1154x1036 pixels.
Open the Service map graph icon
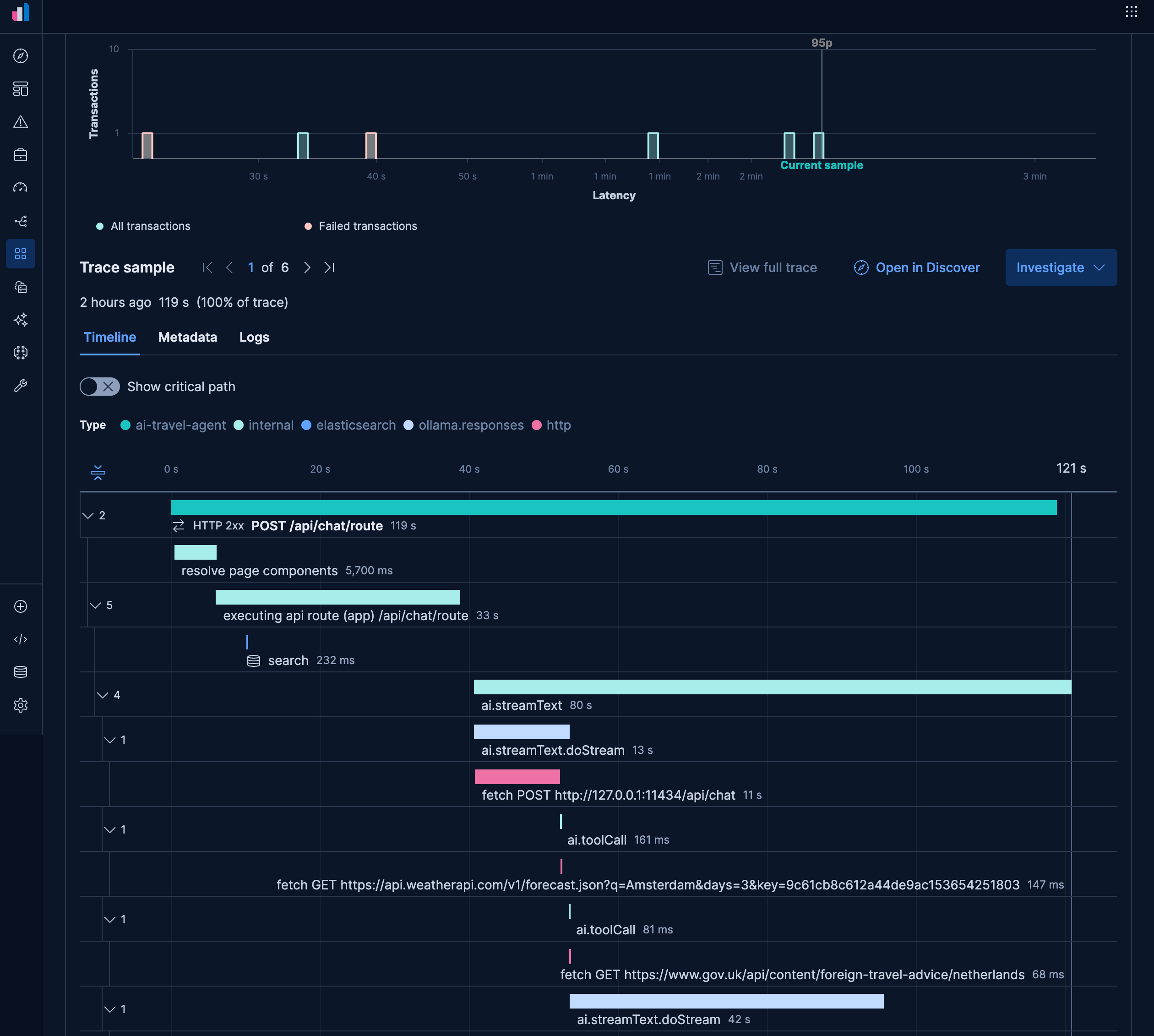[21, 221]
